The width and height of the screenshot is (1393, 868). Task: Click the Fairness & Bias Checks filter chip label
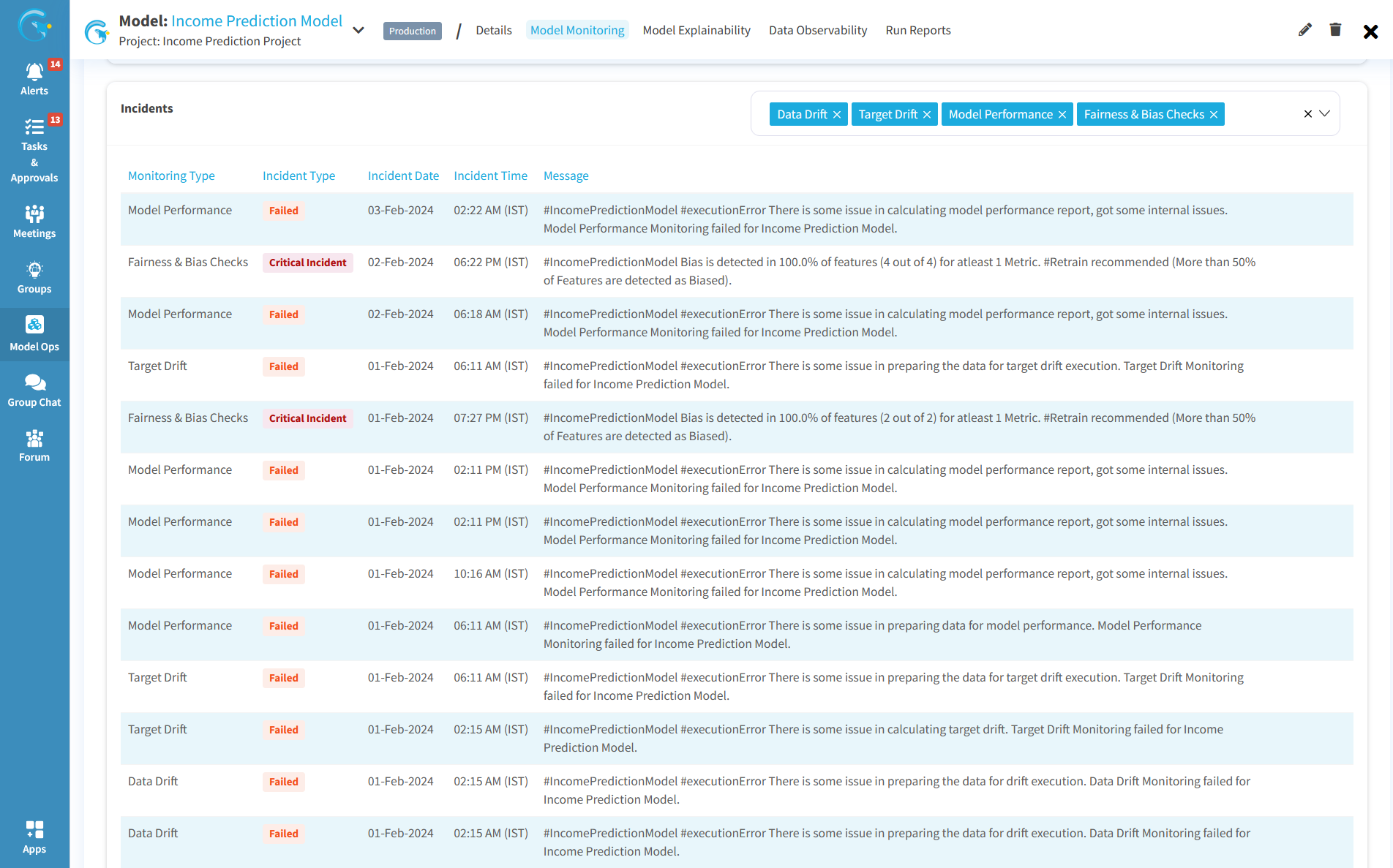tap(1144, 115)
